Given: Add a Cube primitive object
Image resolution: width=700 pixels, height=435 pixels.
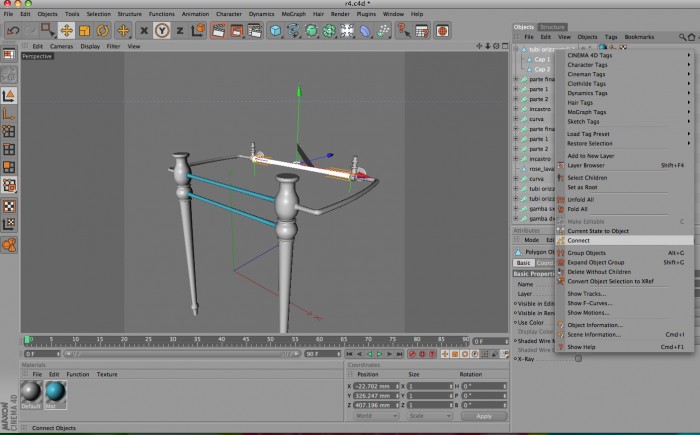Looking at the screenshot, I should click(275, 31).
